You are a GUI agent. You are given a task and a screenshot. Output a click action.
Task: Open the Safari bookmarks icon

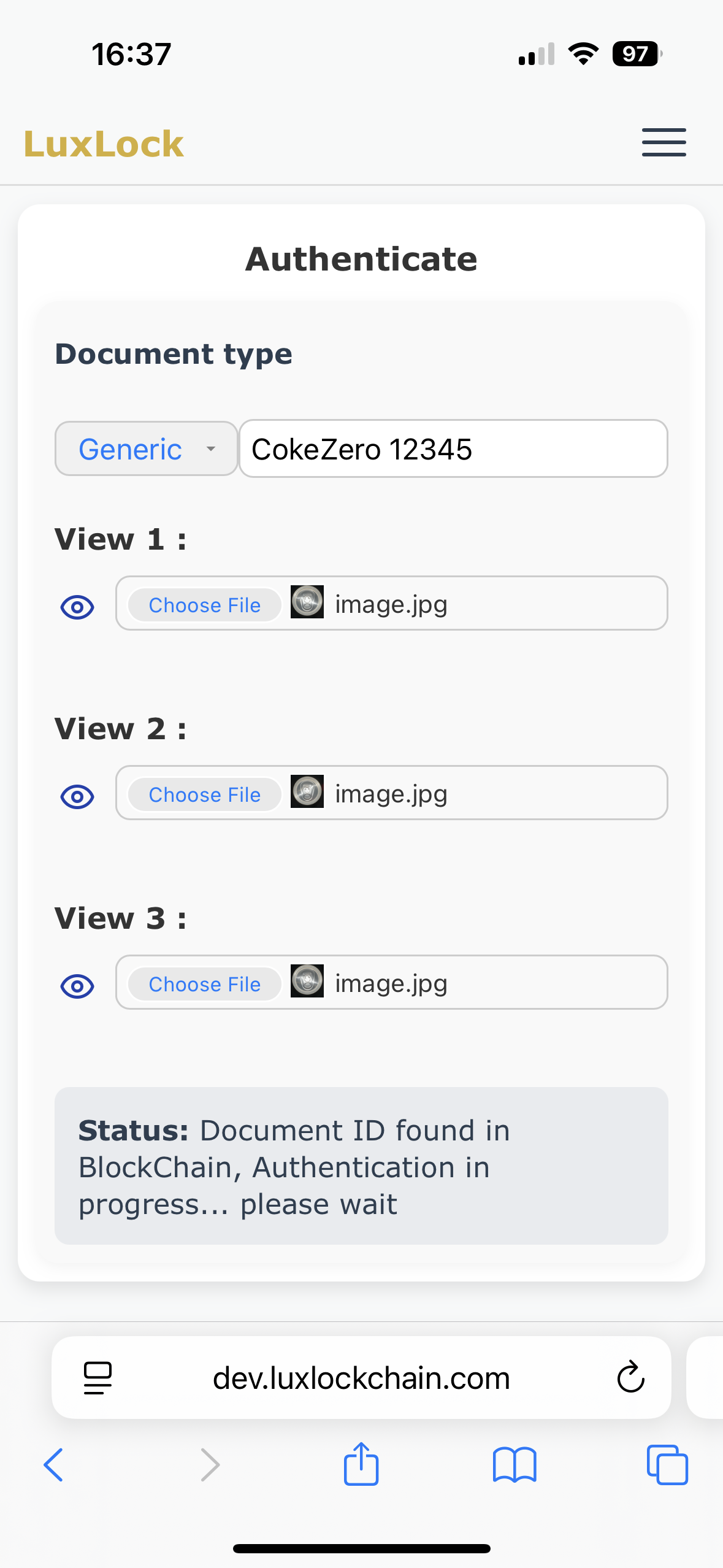515,1465
